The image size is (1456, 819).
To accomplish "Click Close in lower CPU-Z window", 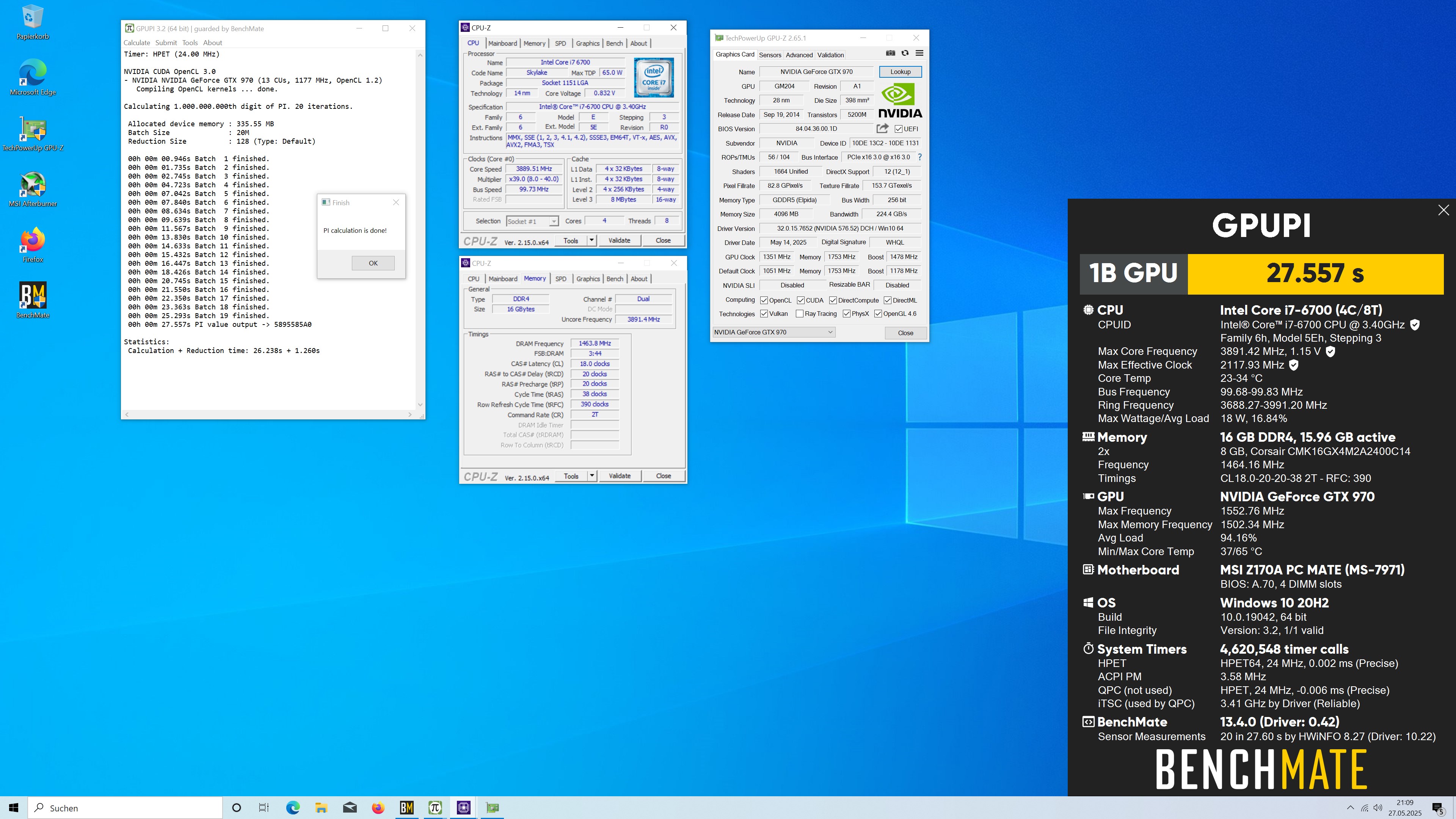I will click(664, 476).
